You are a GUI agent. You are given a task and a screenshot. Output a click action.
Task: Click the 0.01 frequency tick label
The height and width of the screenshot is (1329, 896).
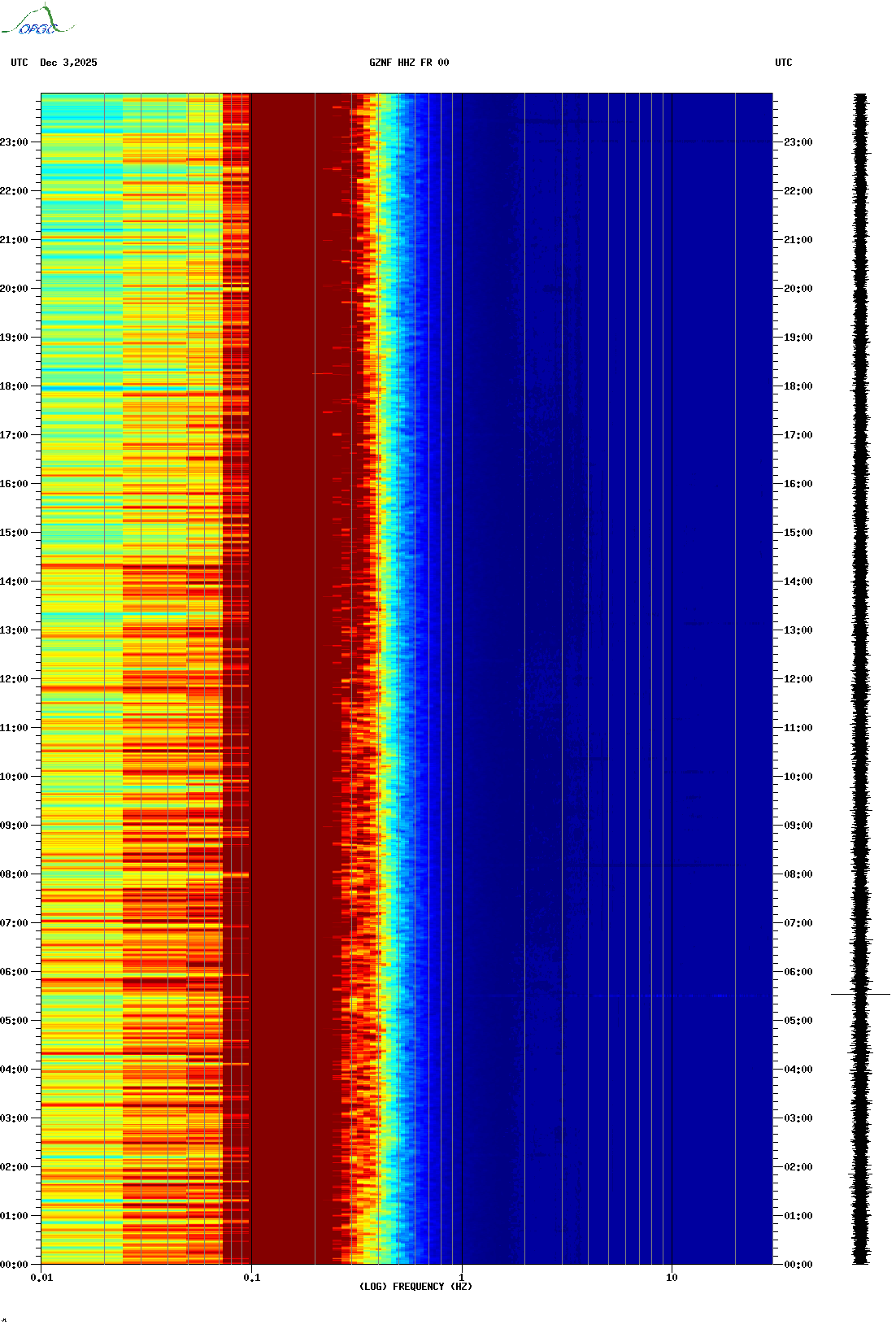(41, 1278)
